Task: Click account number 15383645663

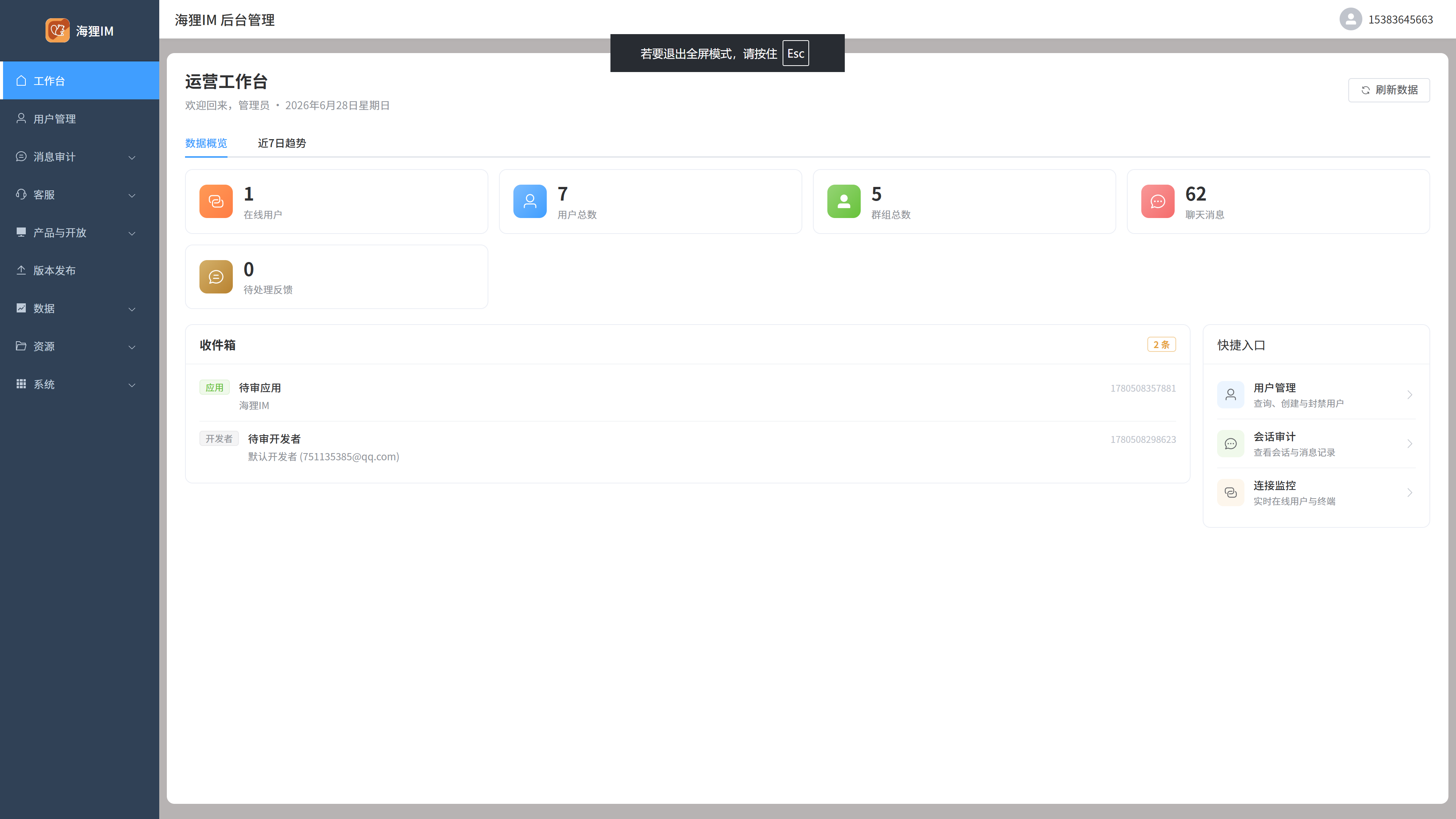Action: [x=1401, y=19]
